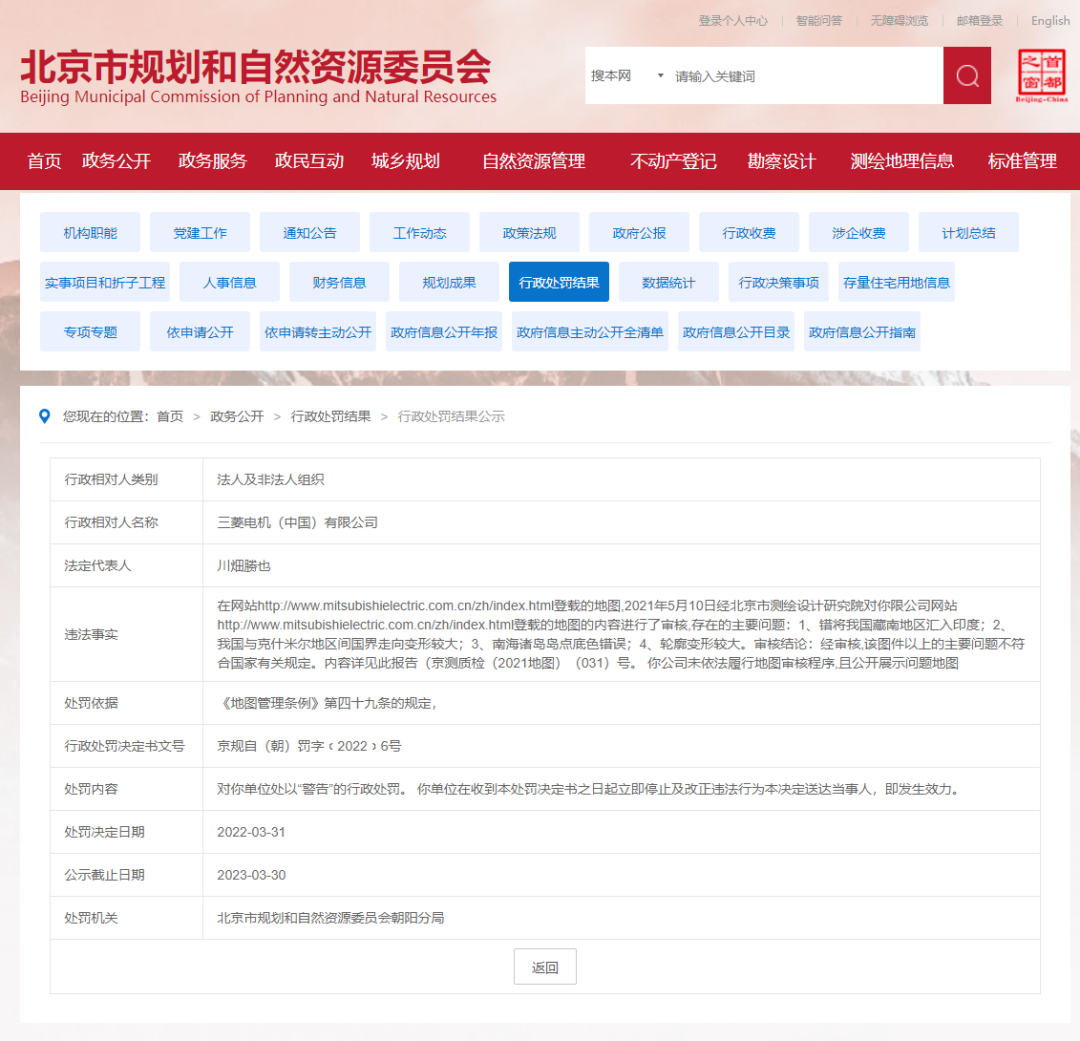Select the 实事项目和折子工程 category tab
This screenshot has width=1080, height=1041.
coord(105,282)
